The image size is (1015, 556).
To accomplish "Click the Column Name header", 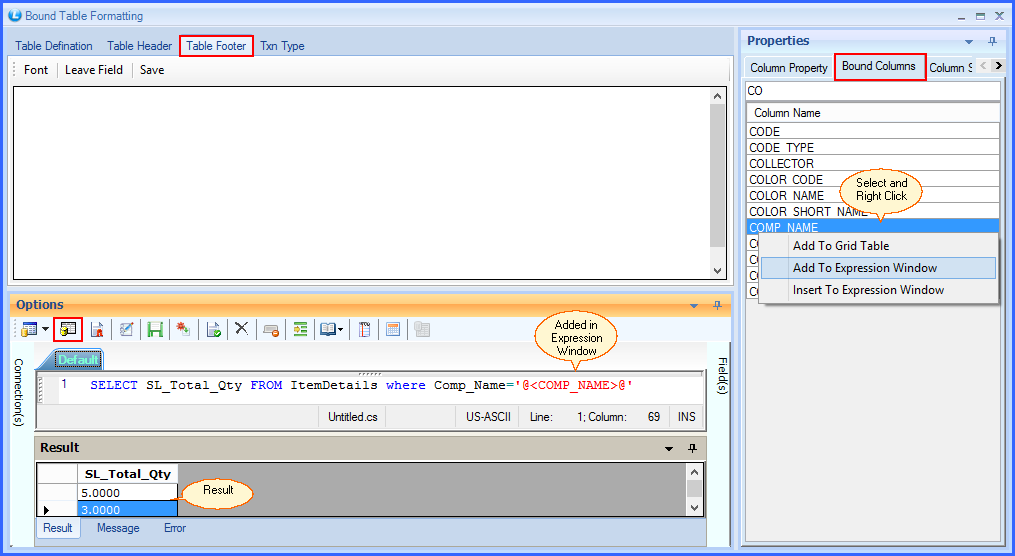I will 873,113.
